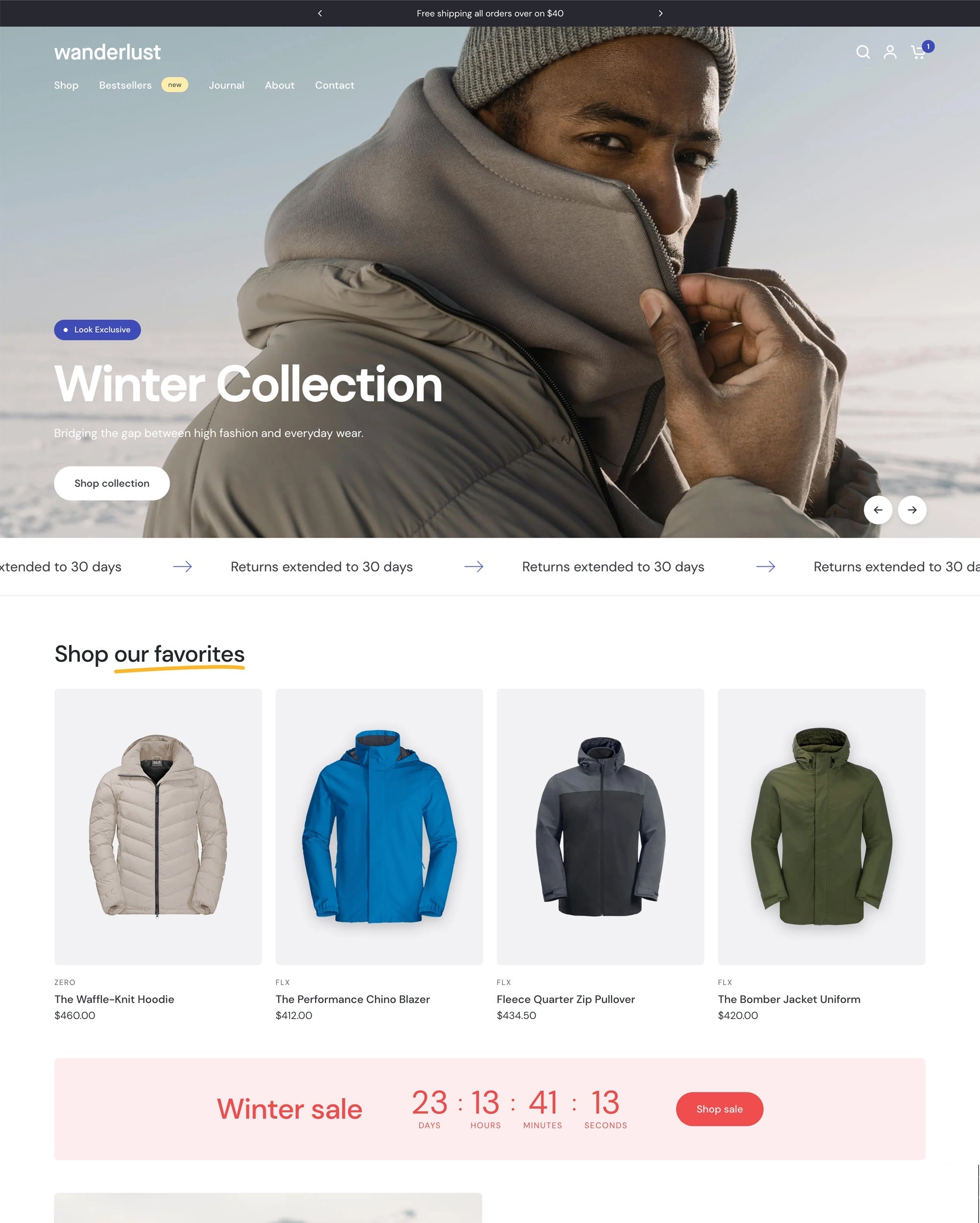Click the Shop collection button
The width and height of the screenshot is (980, 1223).
click(111, 483)
